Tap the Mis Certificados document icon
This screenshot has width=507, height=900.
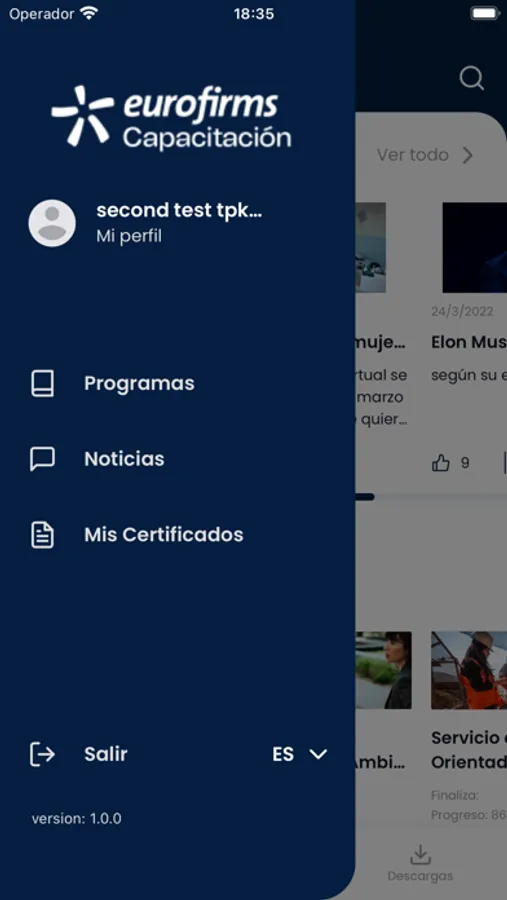pos(42,535)
